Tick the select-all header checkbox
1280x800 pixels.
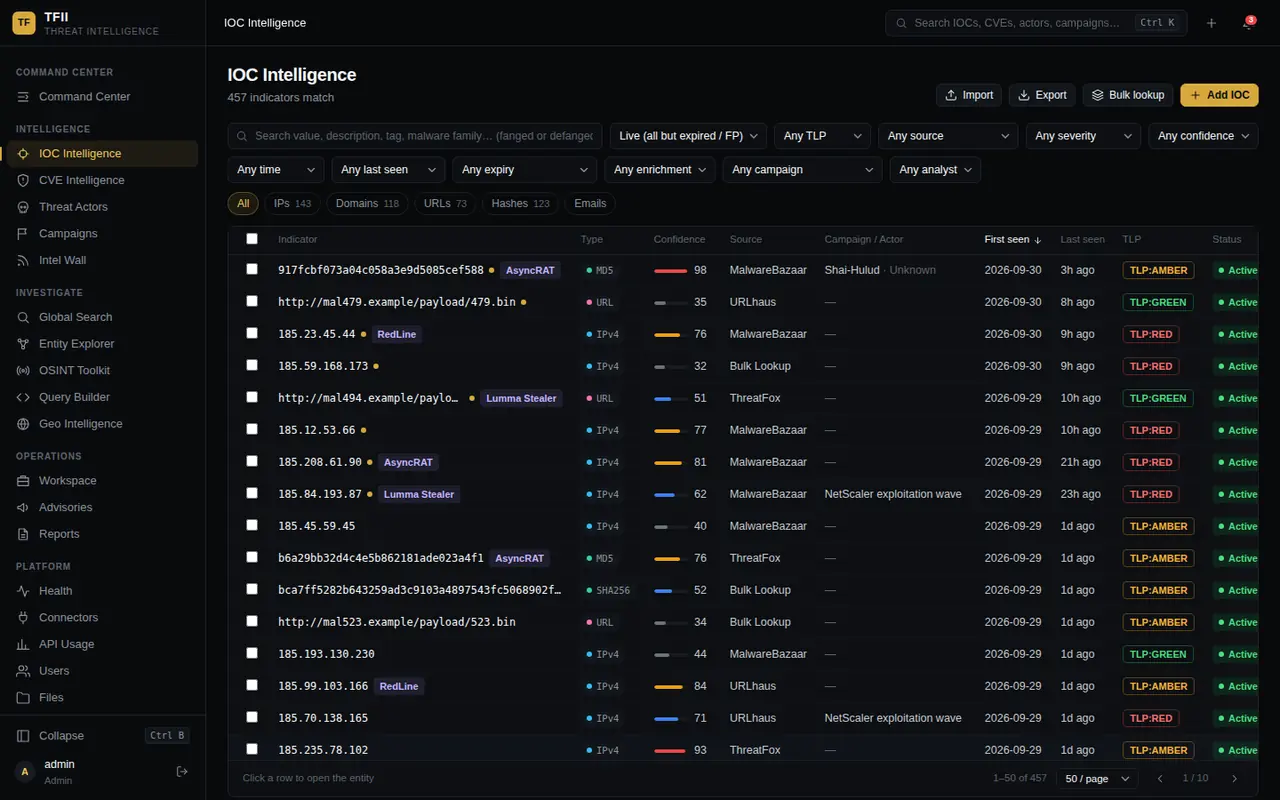[x=252, y=239]
